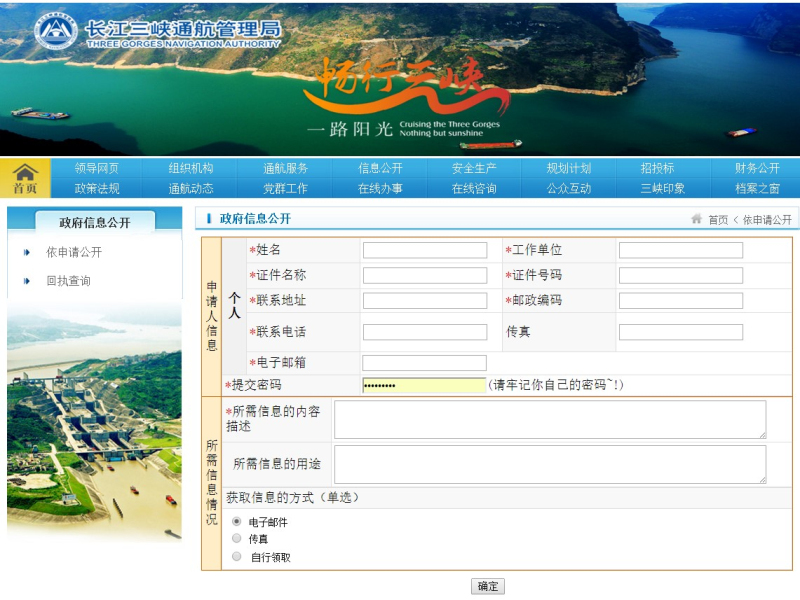Click the 畅行三峡 banner slogan
Viewport: 800px width, 600px height.
pos(406,84)
